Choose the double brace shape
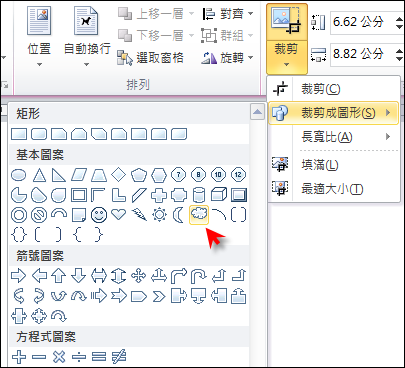Image resolution: width=405 pixels, height=368 pixels. pos(19,235)
